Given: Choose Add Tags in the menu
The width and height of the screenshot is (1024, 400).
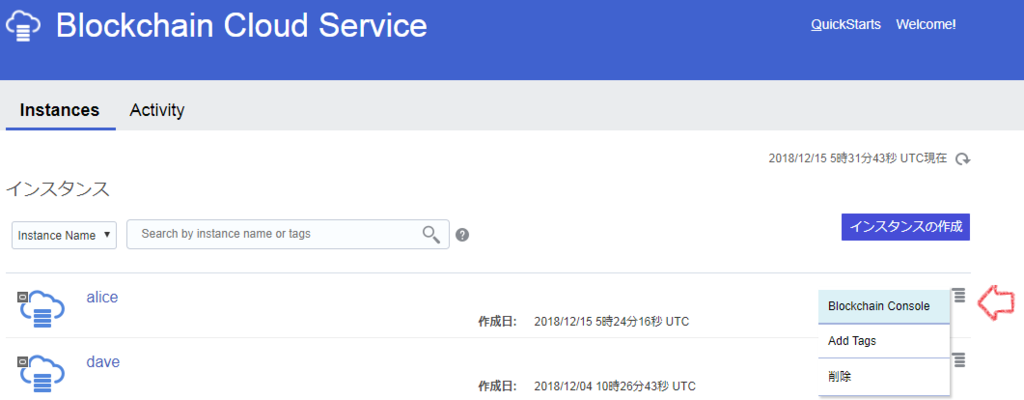Looking at the screenshot, I should point(884,341).
